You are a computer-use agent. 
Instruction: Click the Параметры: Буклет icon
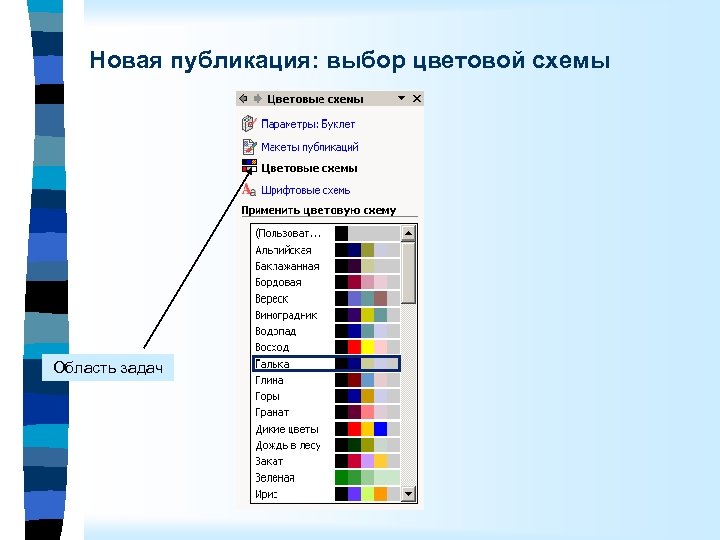pyautogui.click(x=249, y=124)
